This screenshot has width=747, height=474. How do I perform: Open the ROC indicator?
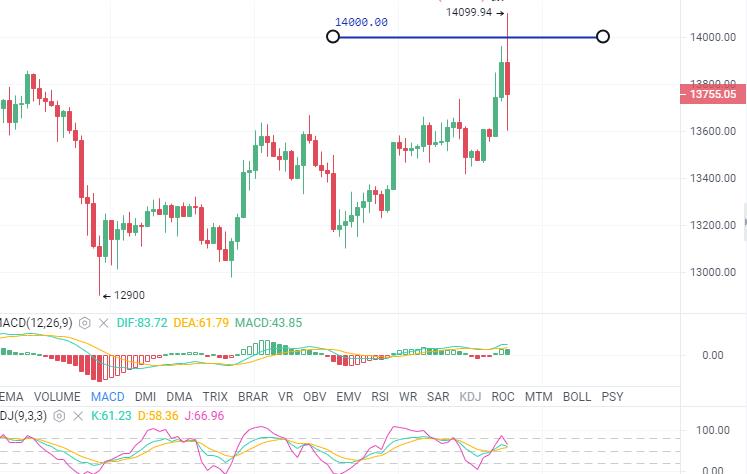pos(503,397)
